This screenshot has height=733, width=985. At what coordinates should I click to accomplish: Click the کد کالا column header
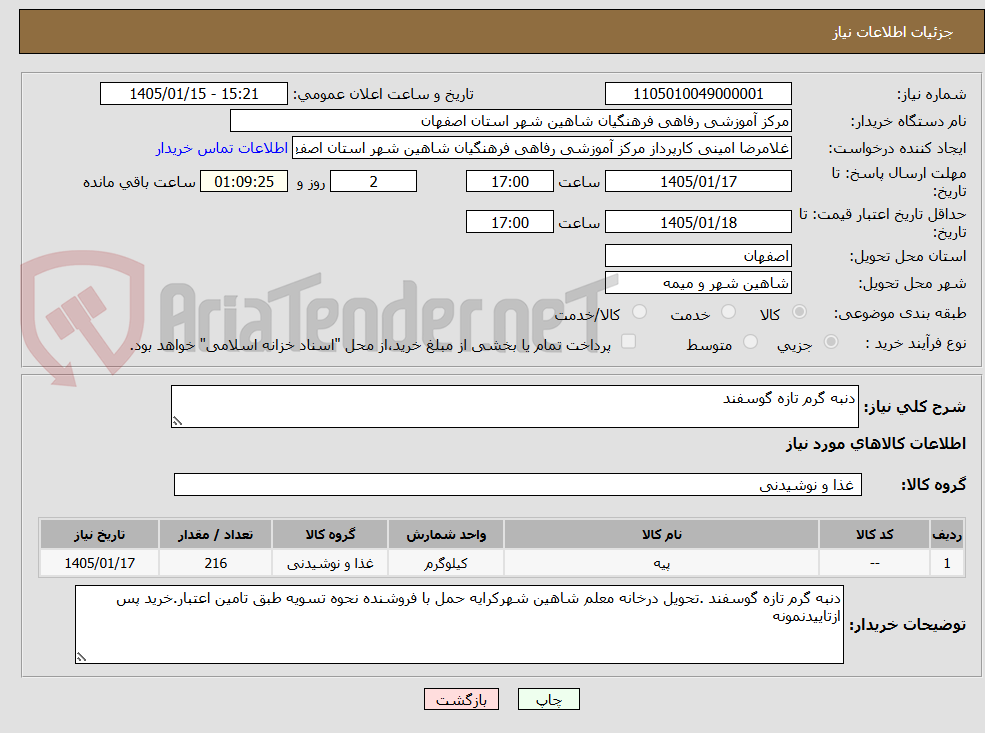pyautogui.click(x=874, y=535)
